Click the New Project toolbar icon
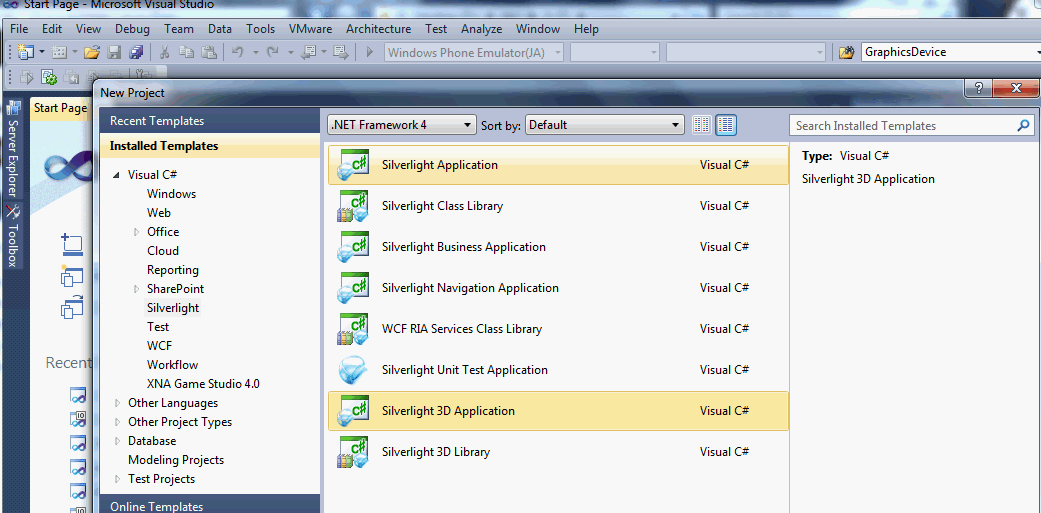This screenshot has height=513, width=1041. (25, 52)
